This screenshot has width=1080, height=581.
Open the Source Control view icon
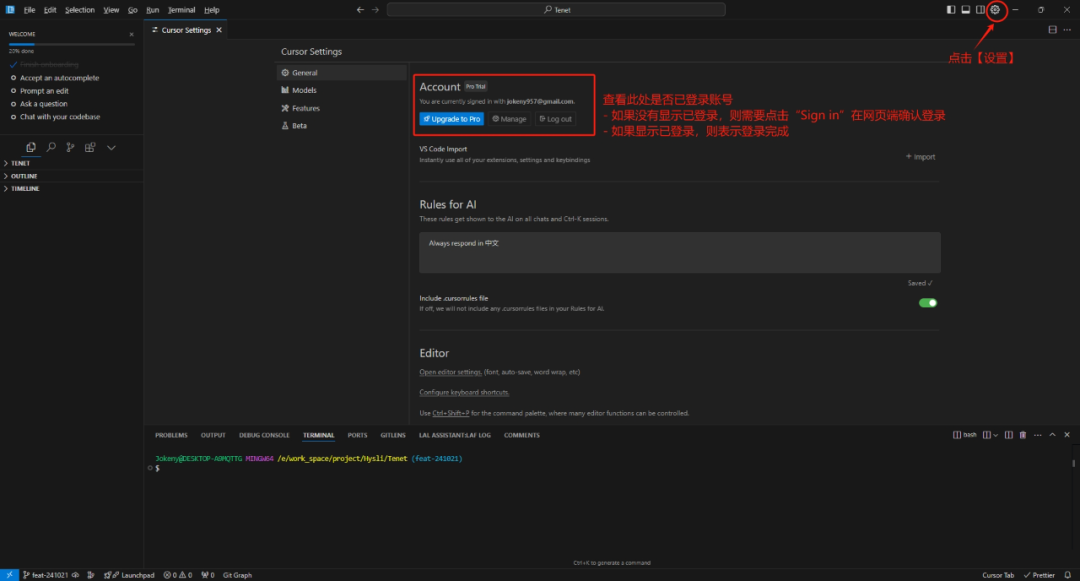click(70, 147)
